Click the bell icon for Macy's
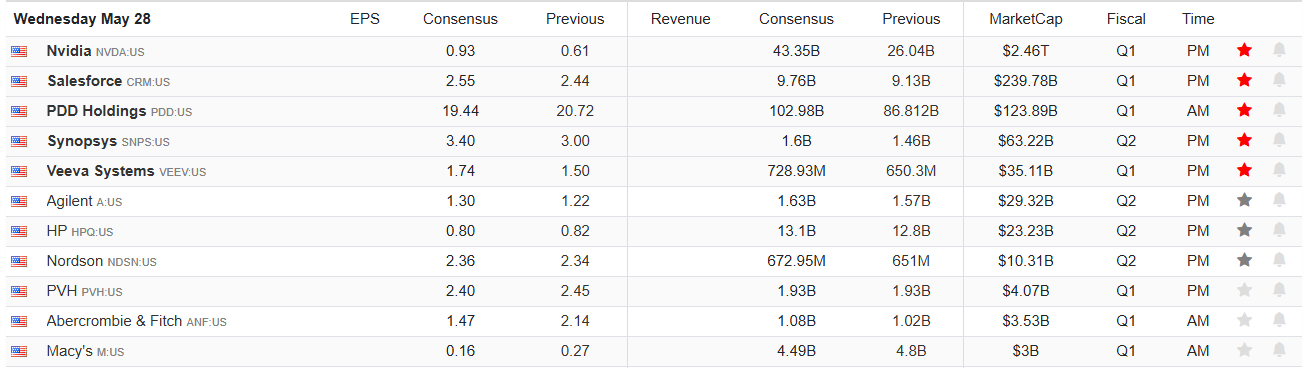This screenshot has width=1316, height=368. (1279, 350)
